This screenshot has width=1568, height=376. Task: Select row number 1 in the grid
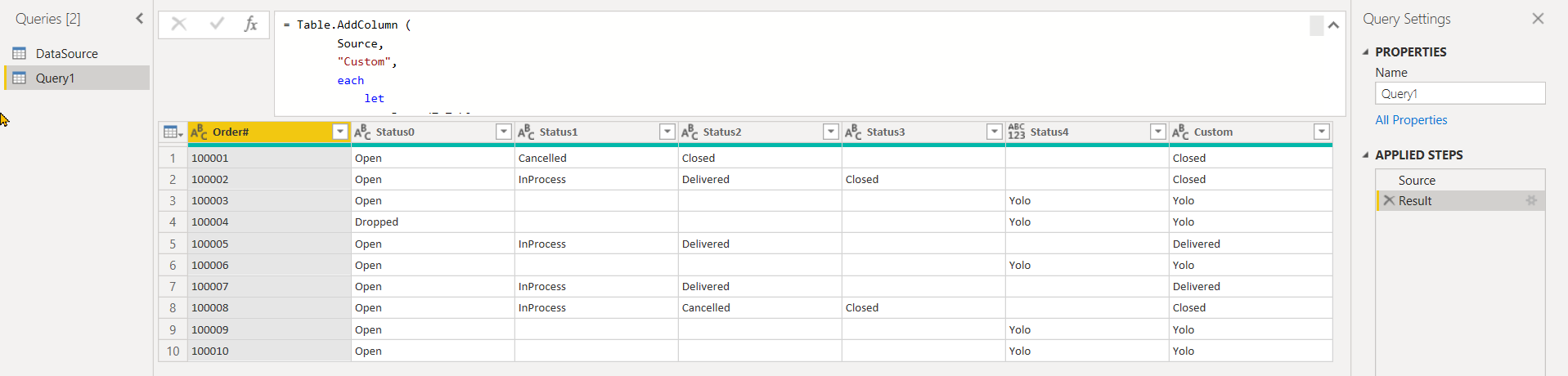(173, 159)
